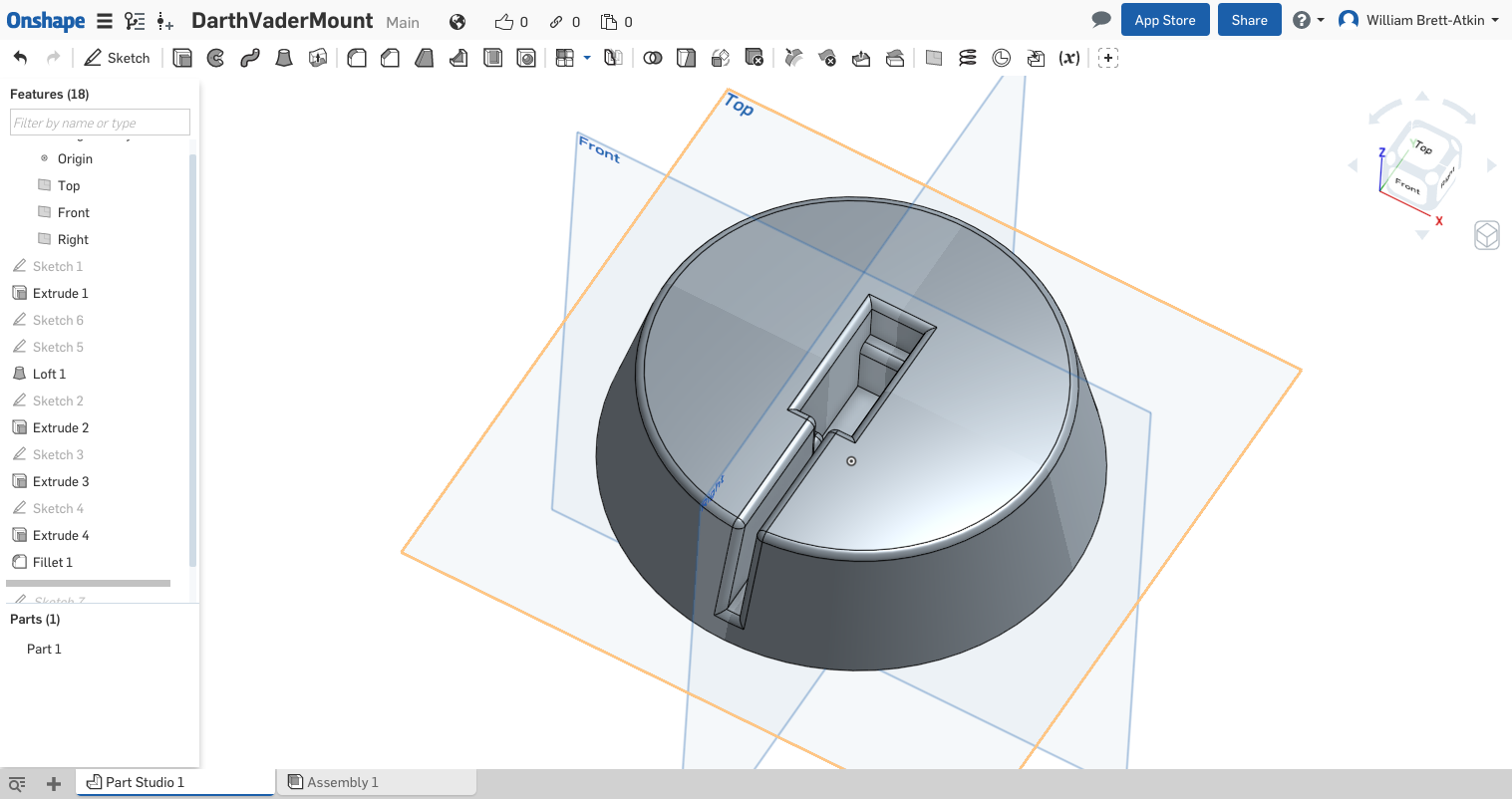Image resolution: width=1512 pixels, height=799 pixels.
Task: Open the William Brett-Atkin user menu
Action: tap(1418, 20)
